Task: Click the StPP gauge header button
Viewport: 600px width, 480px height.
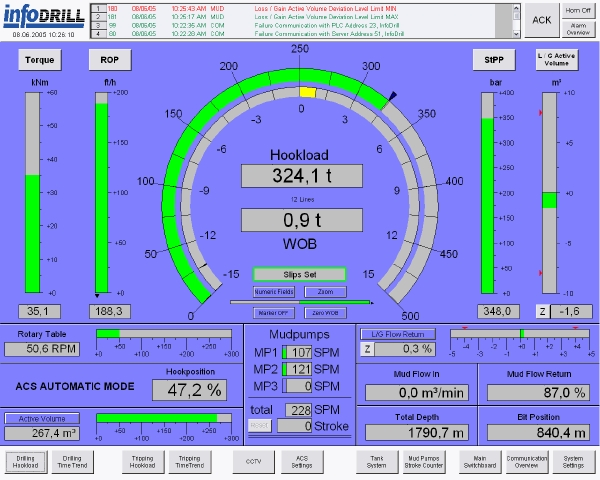Action: click(494, 60)
